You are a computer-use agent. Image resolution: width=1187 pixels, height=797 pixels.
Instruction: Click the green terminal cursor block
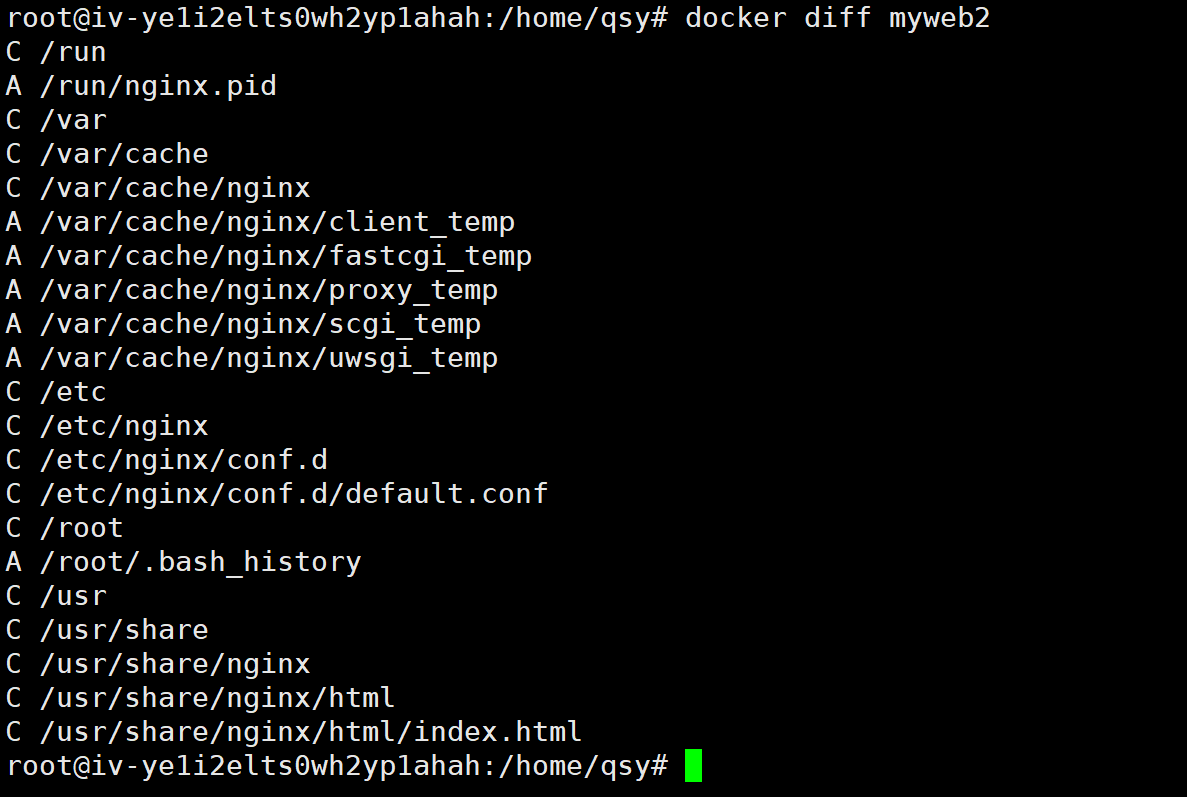click(693, 766)
